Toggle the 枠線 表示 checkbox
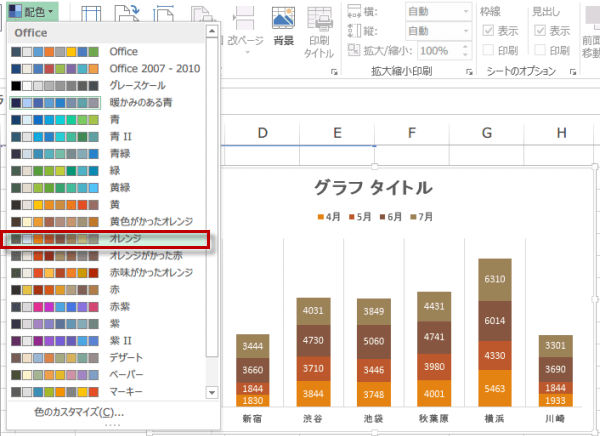 (488, 31)
